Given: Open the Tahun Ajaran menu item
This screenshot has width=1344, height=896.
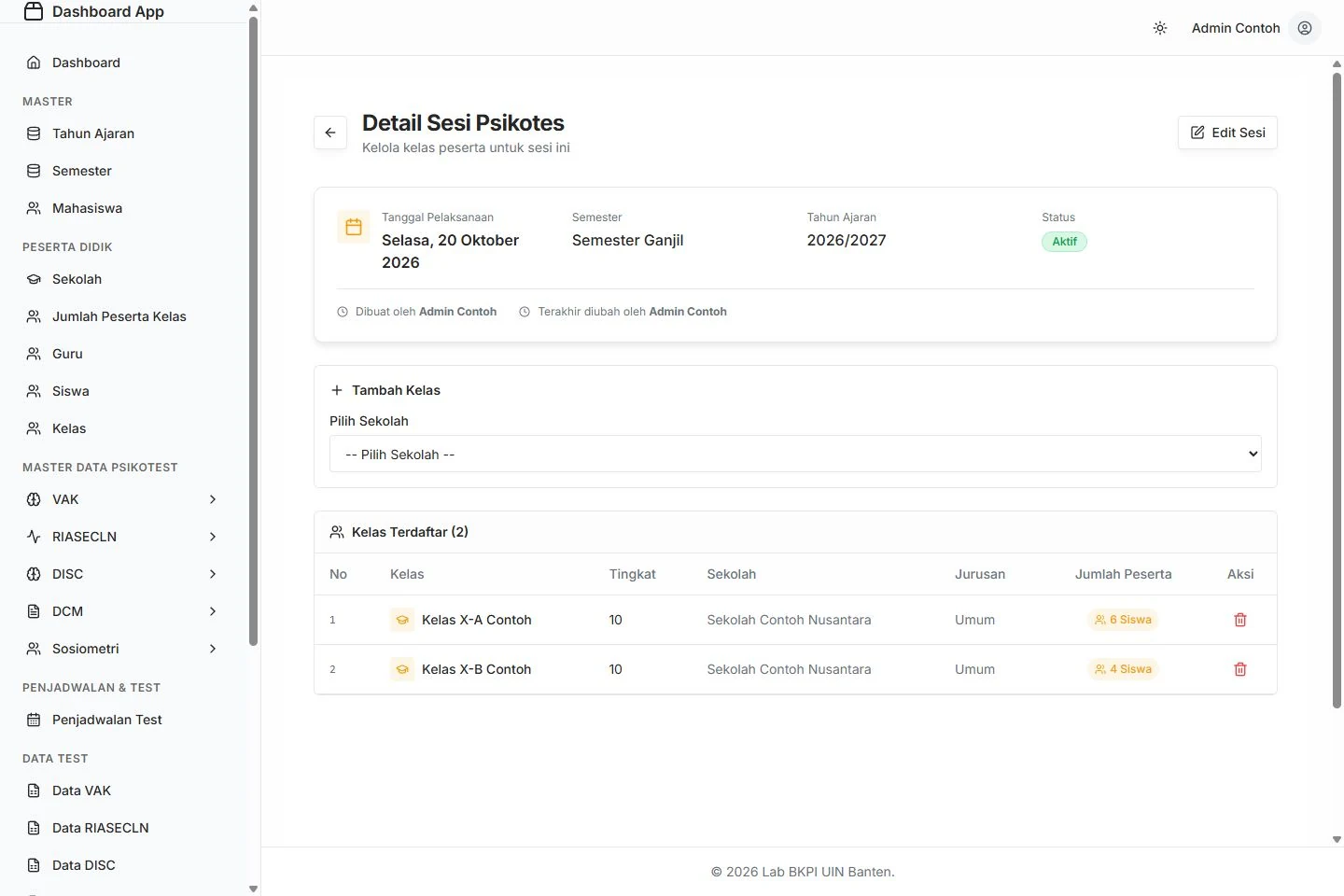Looking at the screenshot, I should tap(123, 133).
